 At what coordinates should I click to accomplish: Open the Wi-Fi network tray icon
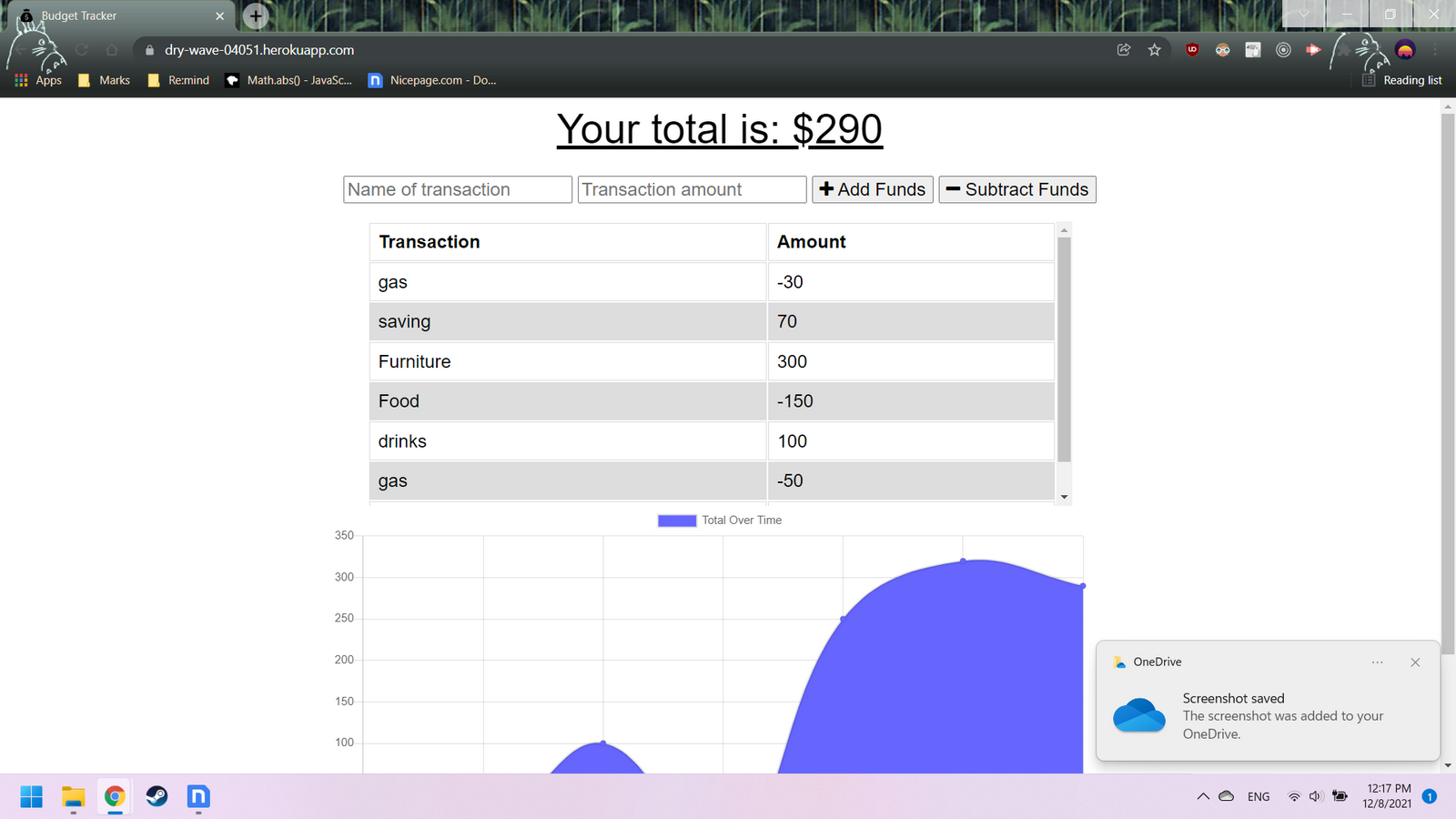click(x=1294, y=797)
